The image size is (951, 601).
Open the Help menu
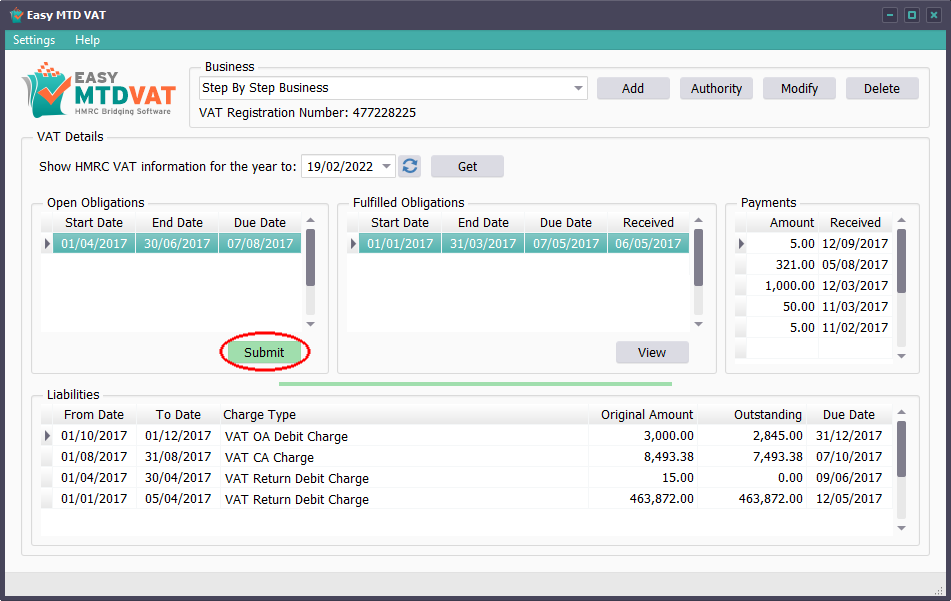87,40
